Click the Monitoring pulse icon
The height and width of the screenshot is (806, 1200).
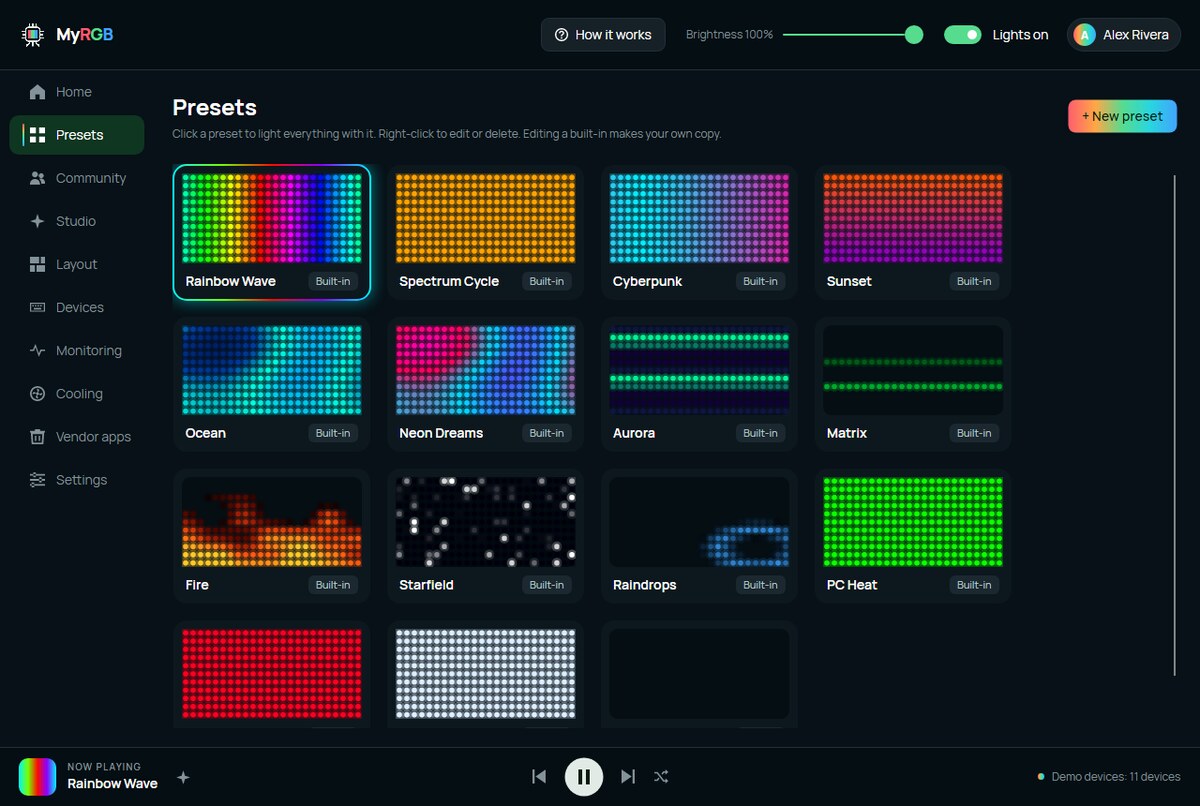pyautogui.click(x=38, y=350)
